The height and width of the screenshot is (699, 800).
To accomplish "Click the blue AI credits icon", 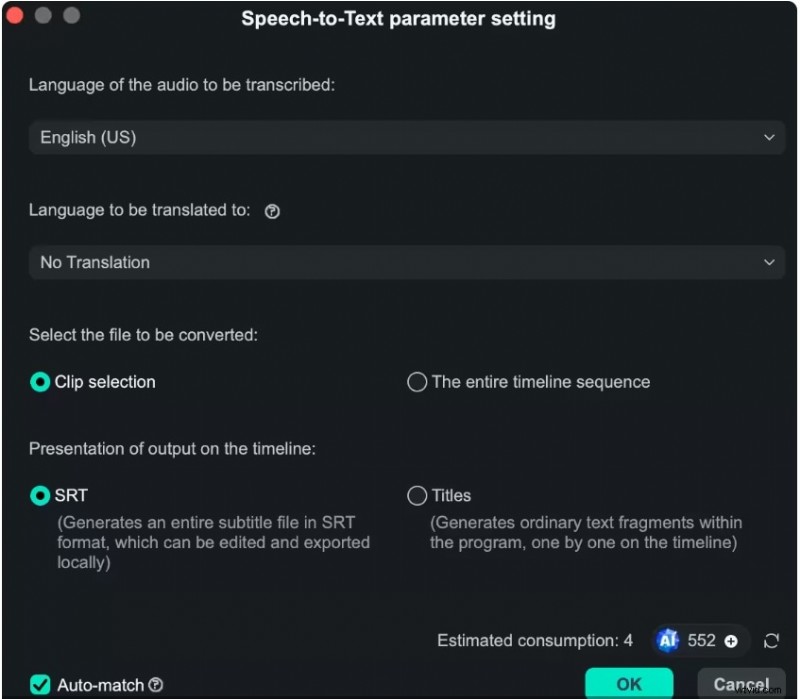I will [668, 641].
